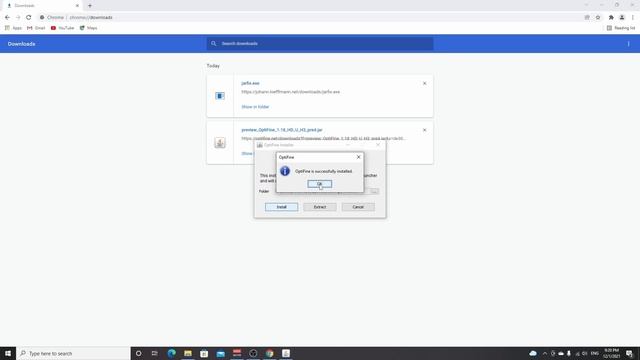640x360 pixels.
Task: Launch Microsoft Edge from the taskbar
Action: click(x=171, y=353)
